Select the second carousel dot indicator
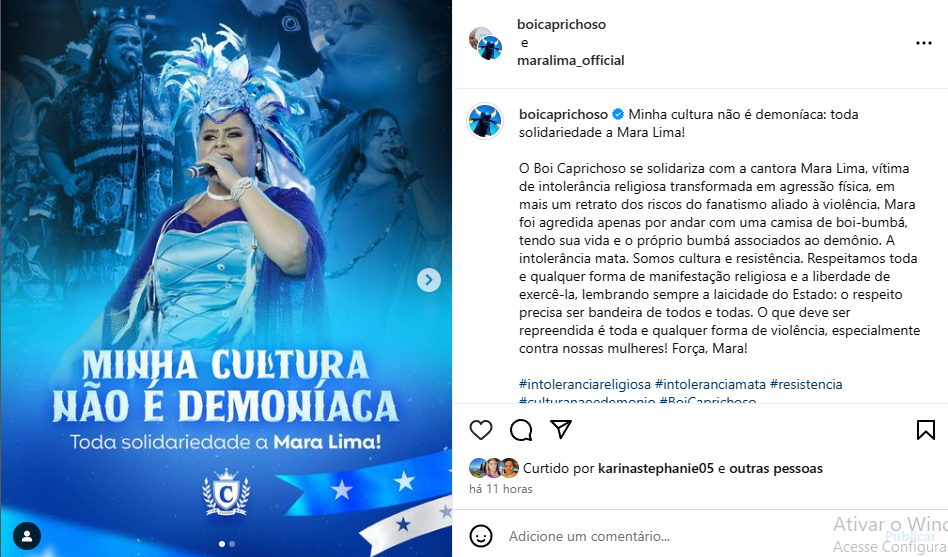Screen dimensions: 948x557 [232, 544]
